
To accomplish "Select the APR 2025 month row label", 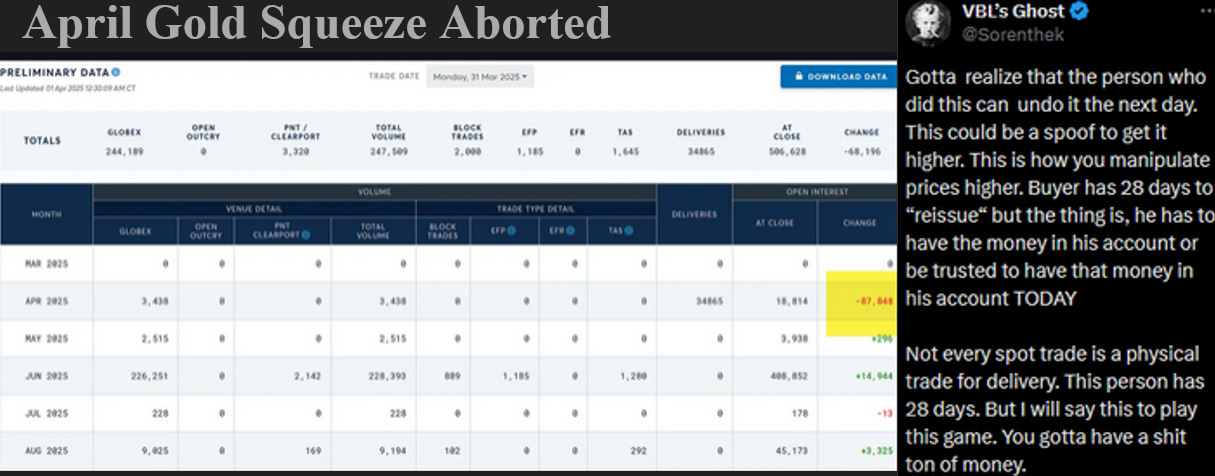I will (x=46, y=301).
